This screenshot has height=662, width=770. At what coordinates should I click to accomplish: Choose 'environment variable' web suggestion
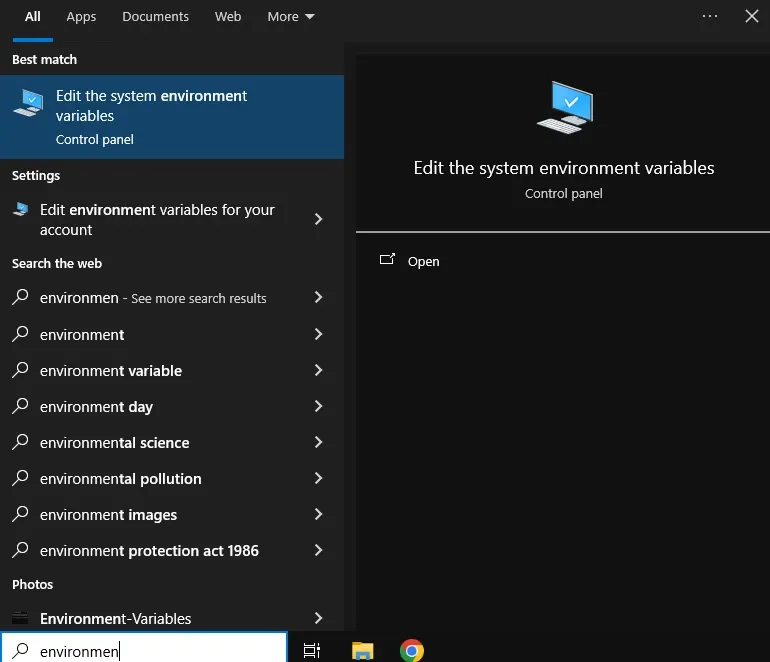coord(172,370)
